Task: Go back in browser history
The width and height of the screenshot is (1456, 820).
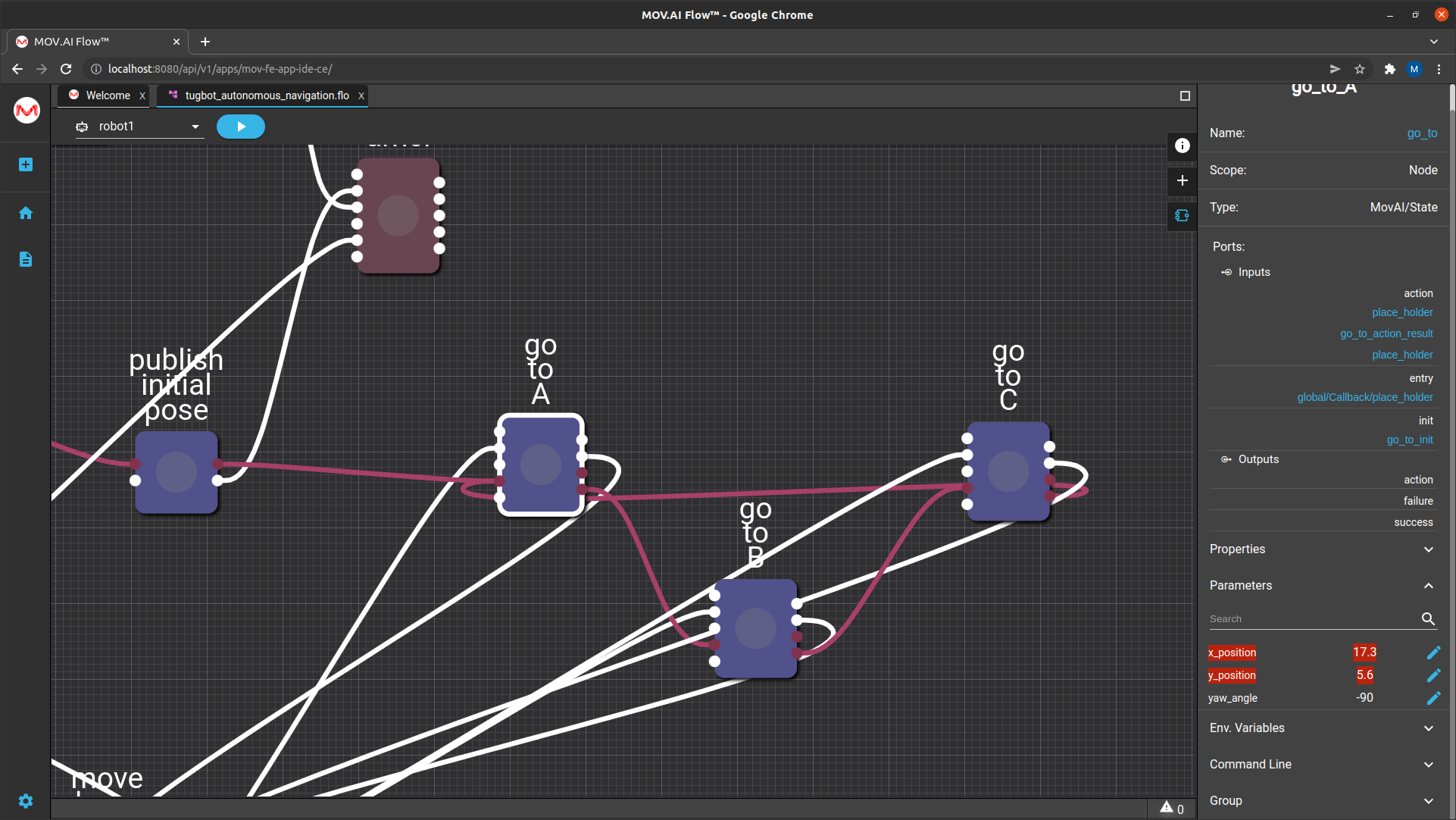Action: [17, 69]
